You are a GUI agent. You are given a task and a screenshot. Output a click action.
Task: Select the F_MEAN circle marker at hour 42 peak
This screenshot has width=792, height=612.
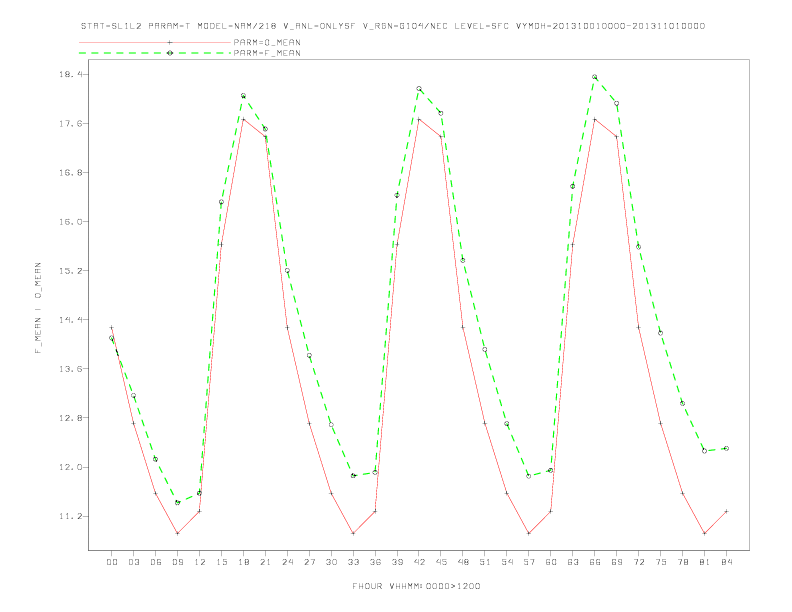(x=419, y=89)
